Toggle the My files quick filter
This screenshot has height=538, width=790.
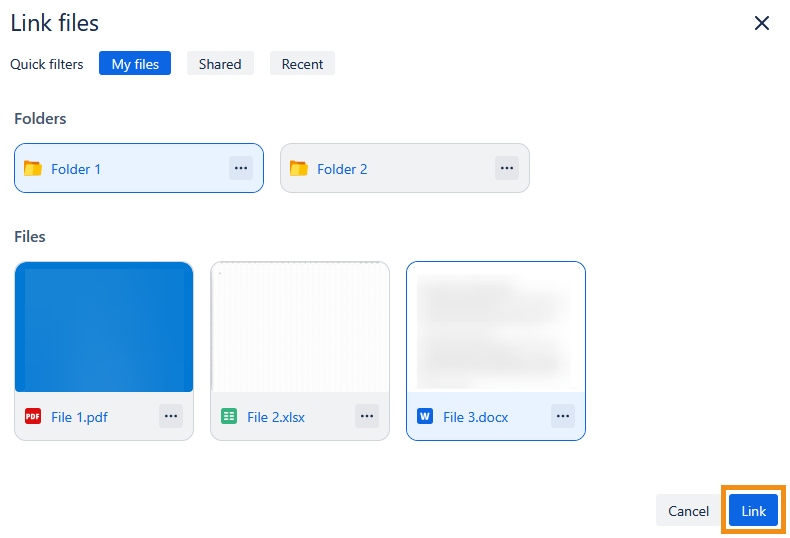pos(135,64)
